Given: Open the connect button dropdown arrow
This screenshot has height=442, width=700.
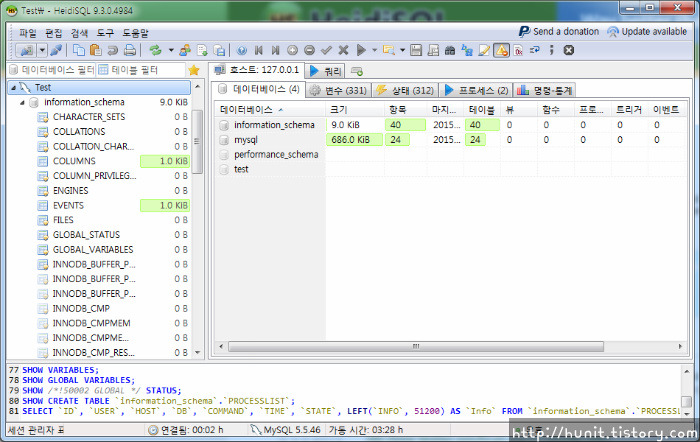Looking at the screenshot, I should [x=42, y=50].
